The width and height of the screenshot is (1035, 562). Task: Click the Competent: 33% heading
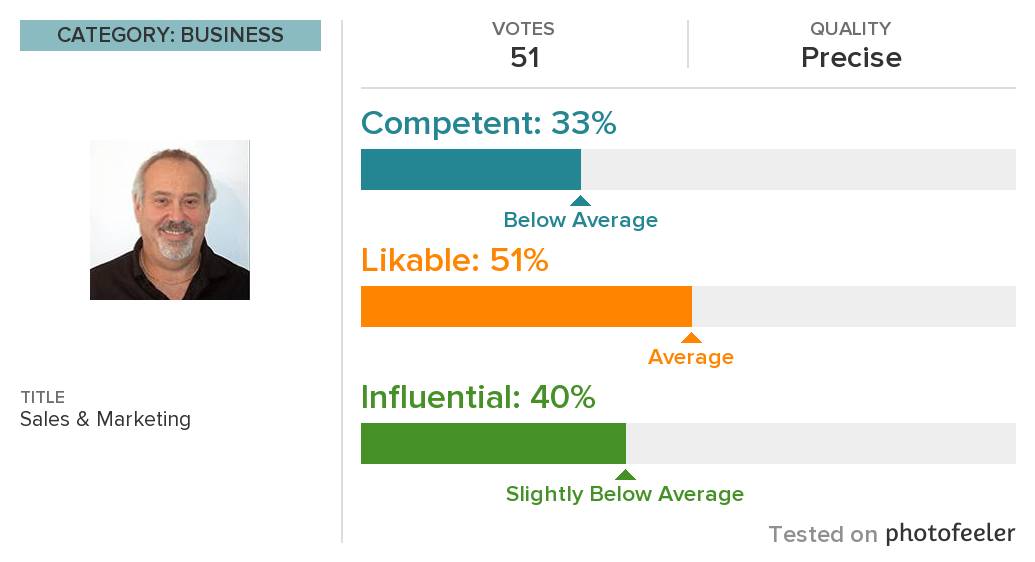click(488, 123)
